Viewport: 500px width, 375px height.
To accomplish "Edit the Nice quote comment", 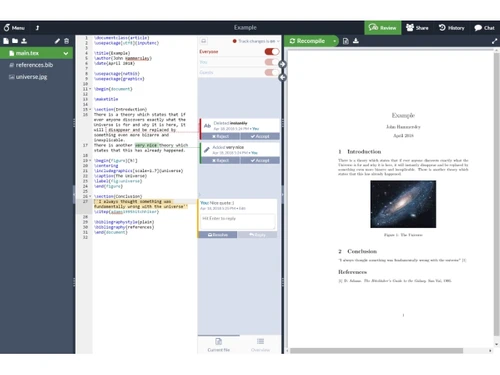I will (242, 208).
